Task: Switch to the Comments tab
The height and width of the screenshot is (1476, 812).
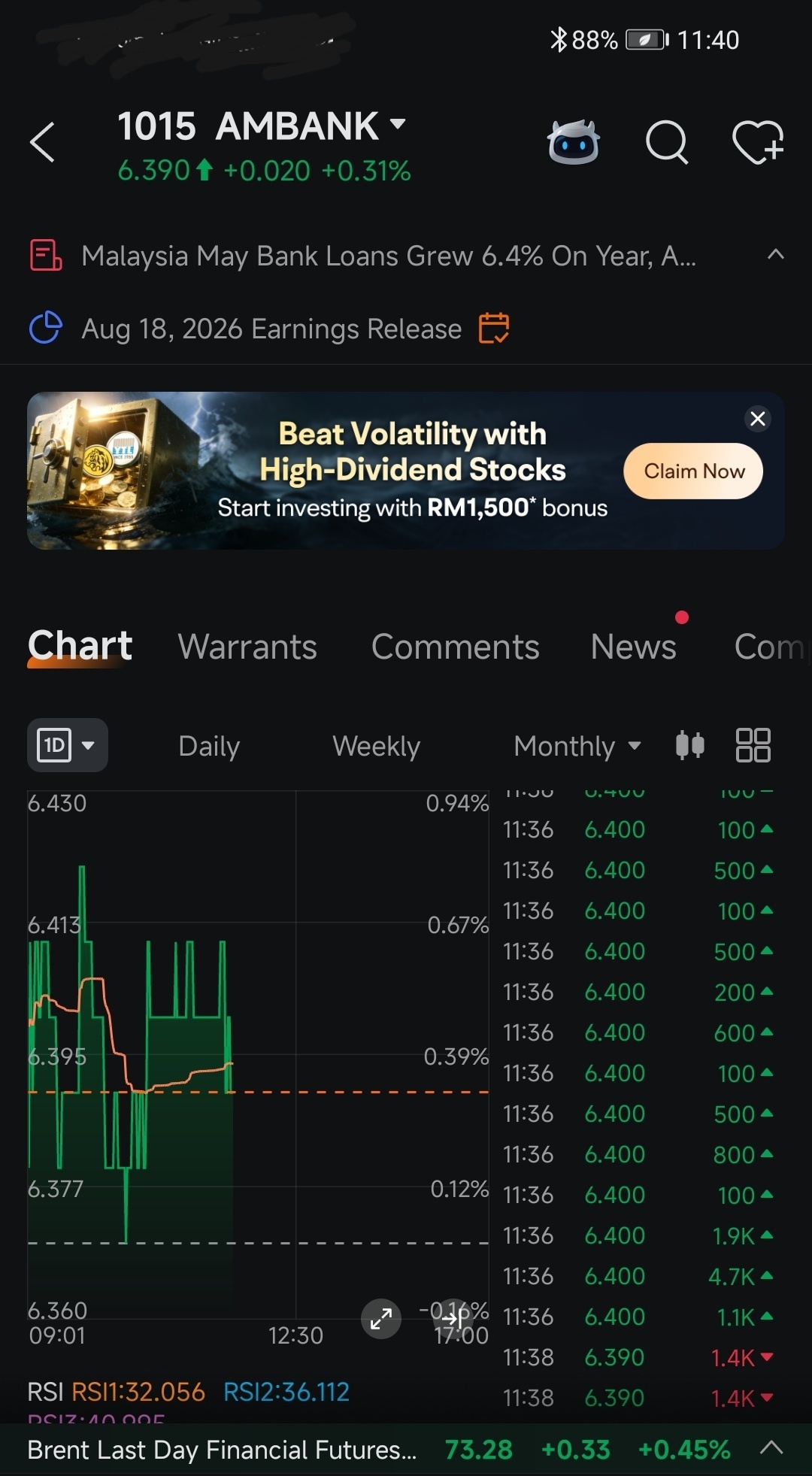Action: coord(455,647)
